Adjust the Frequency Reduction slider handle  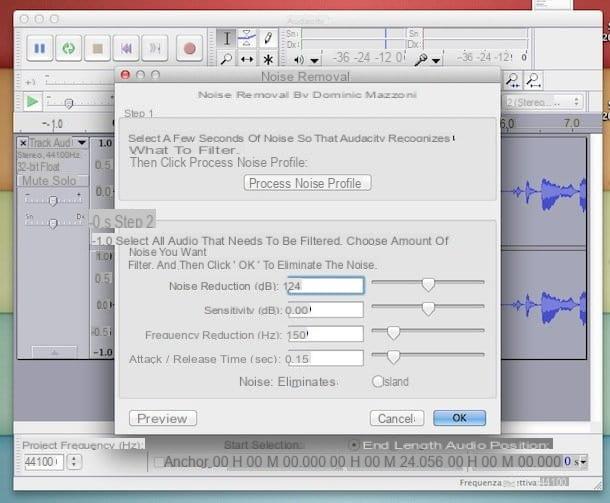[393, 333]
